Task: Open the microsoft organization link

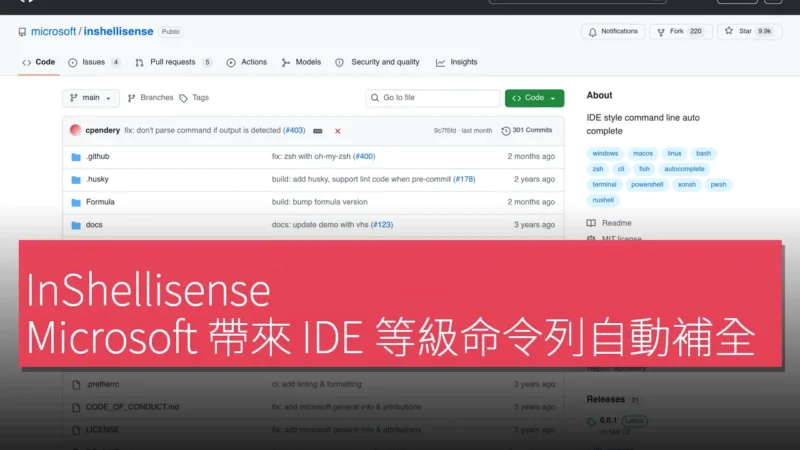Action: click(53, 32)
